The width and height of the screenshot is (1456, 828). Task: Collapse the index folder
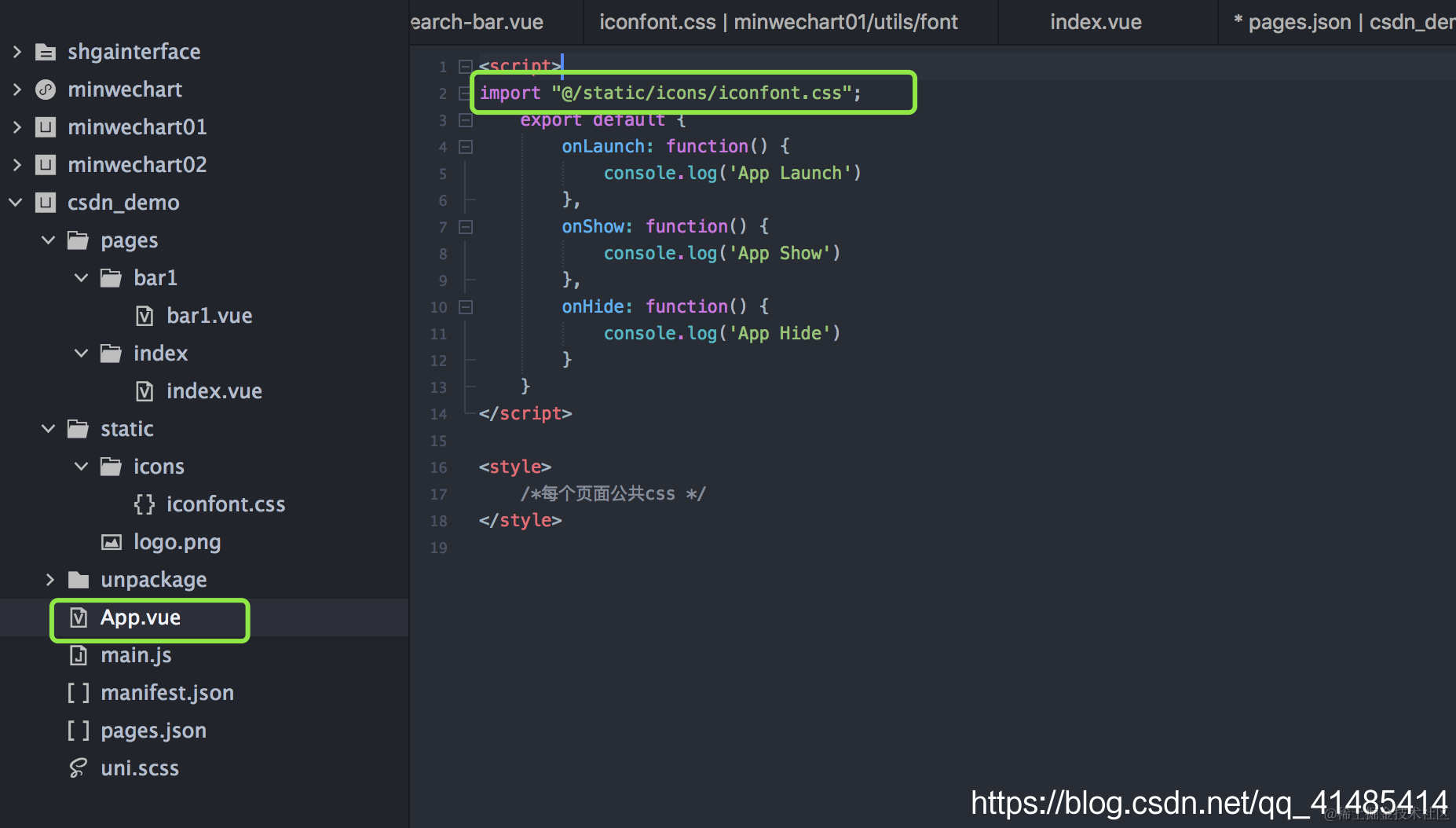coord(82,354)
